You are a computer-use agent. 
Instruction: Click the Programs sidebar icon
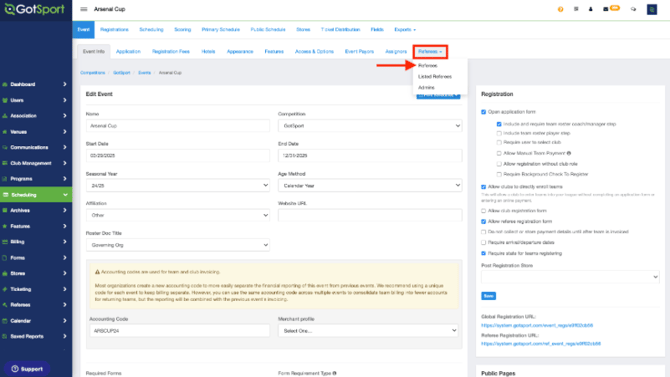pos(5,179)
